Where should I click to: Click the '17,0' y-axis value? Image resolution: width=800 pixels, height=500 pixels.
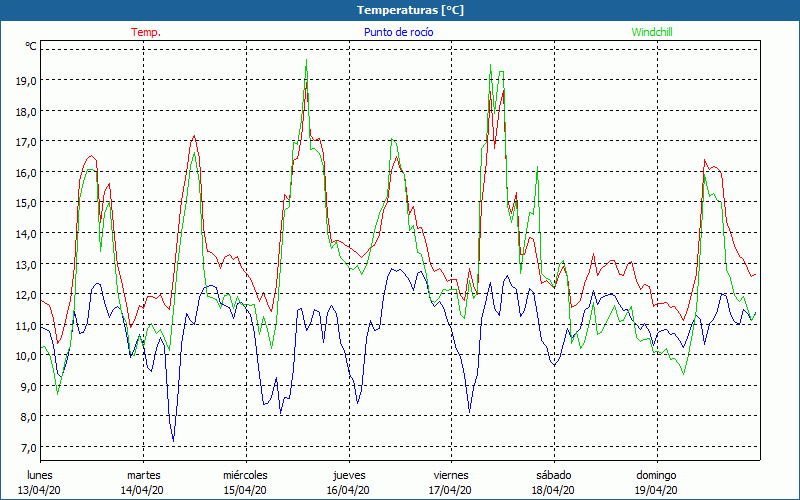(25, 142)
